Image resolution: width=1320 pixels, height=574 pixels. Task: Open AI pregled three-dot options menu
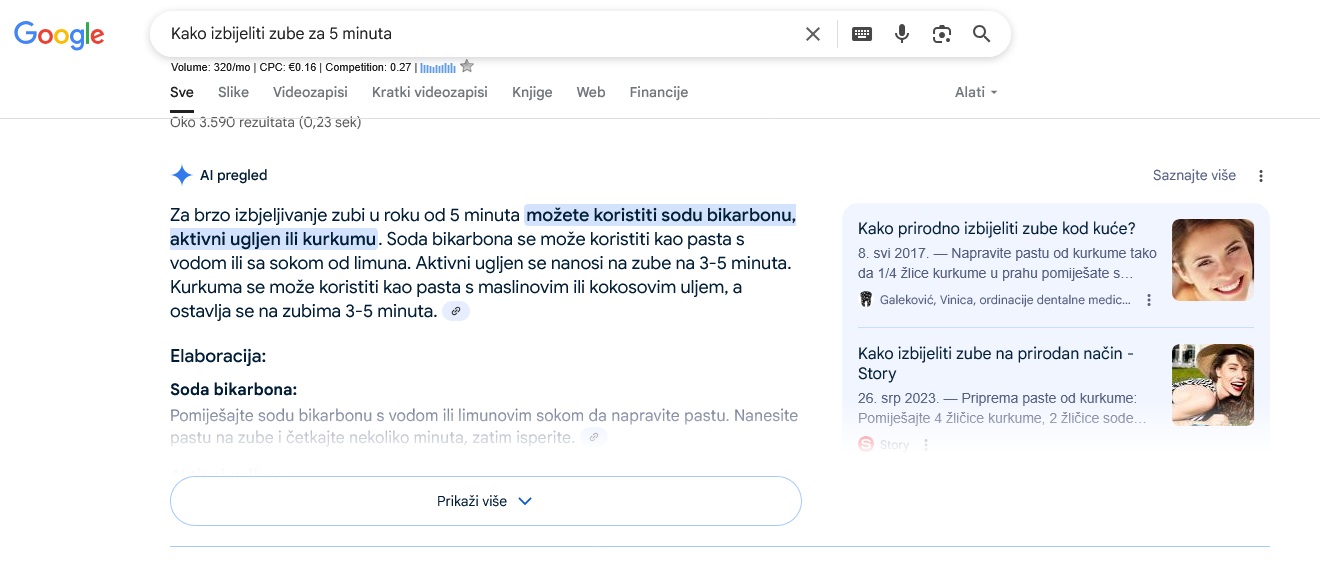1260,176
